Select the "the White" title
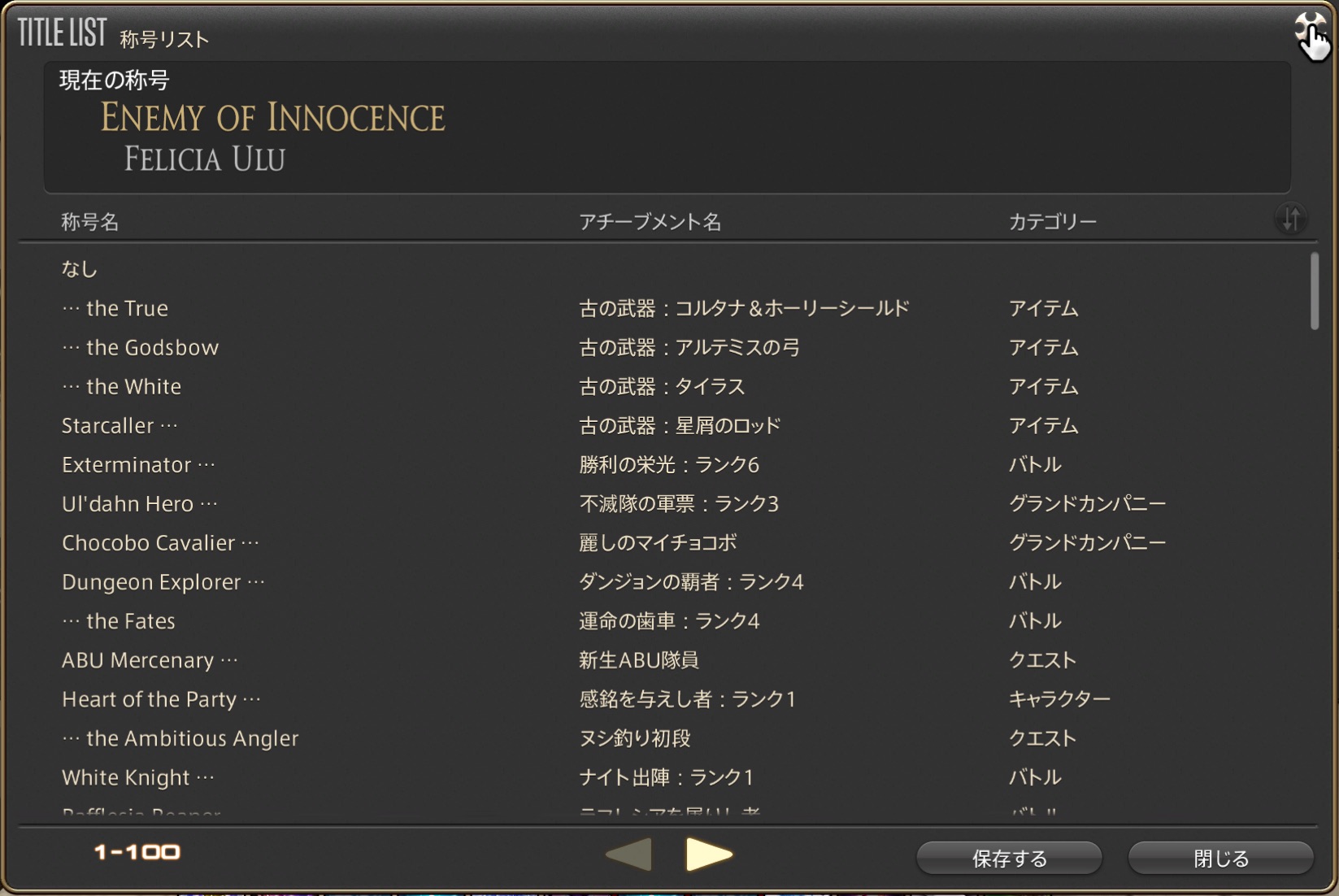This screenshot has height=896, width=1339. coord(121,386)
